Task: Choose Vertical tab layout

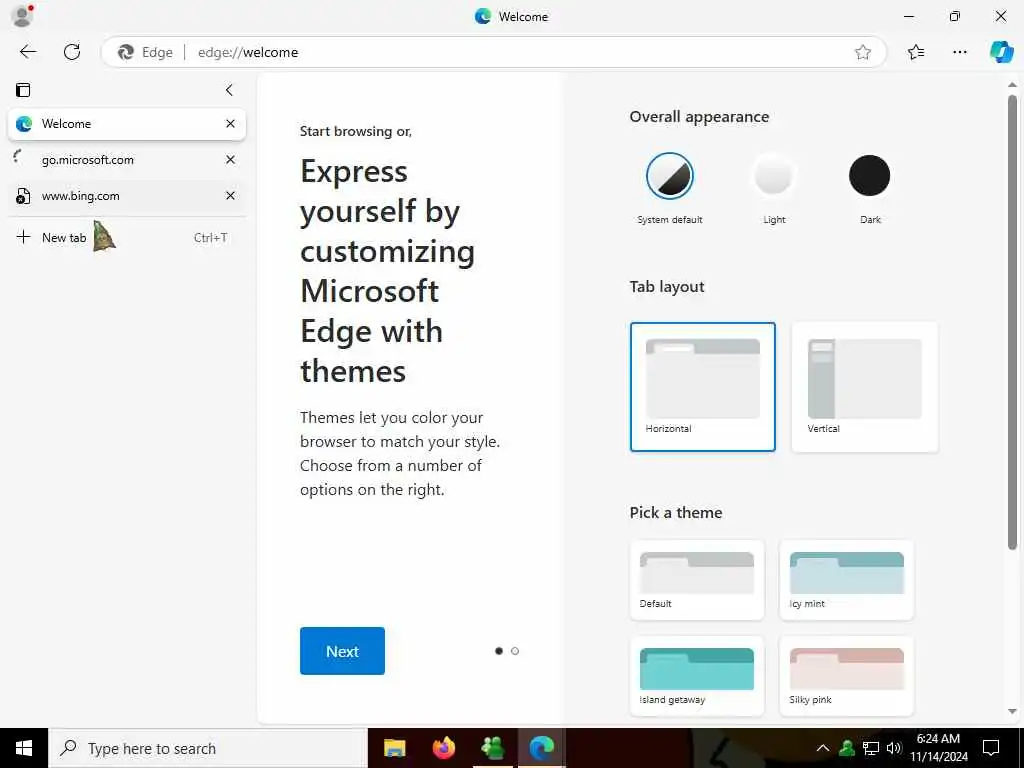Action: [865, 387]
